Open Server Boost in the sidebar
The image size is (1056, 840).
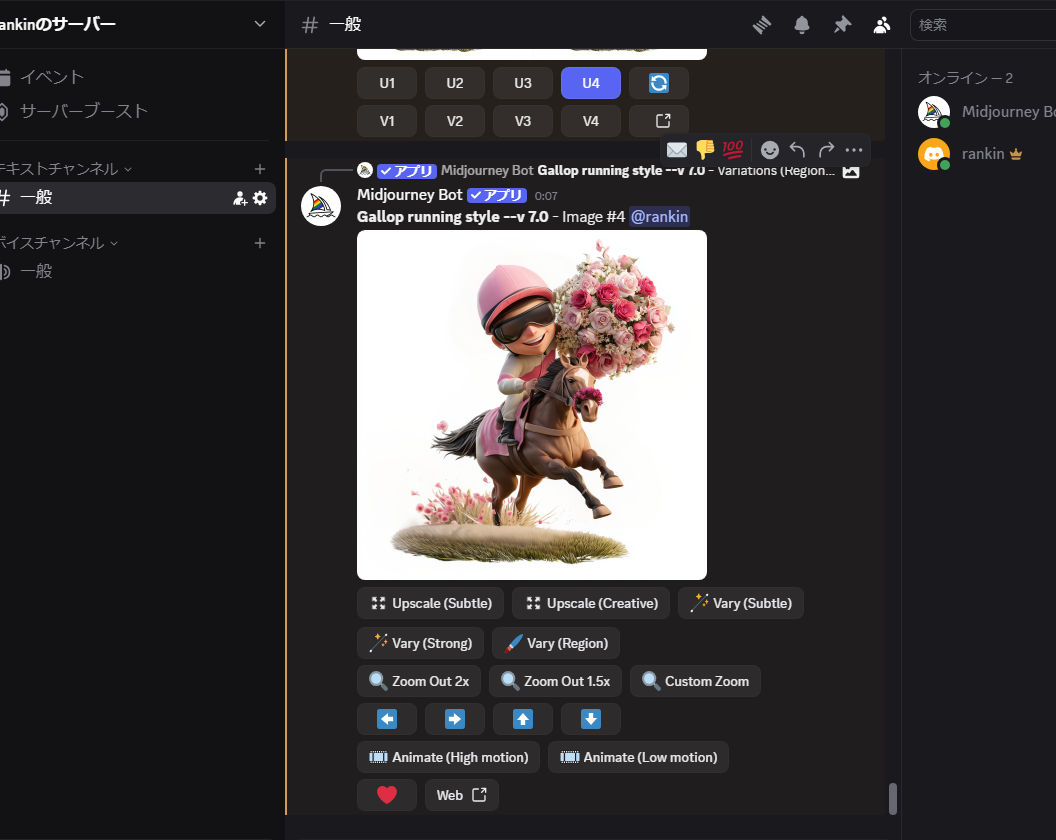(84, 111)
